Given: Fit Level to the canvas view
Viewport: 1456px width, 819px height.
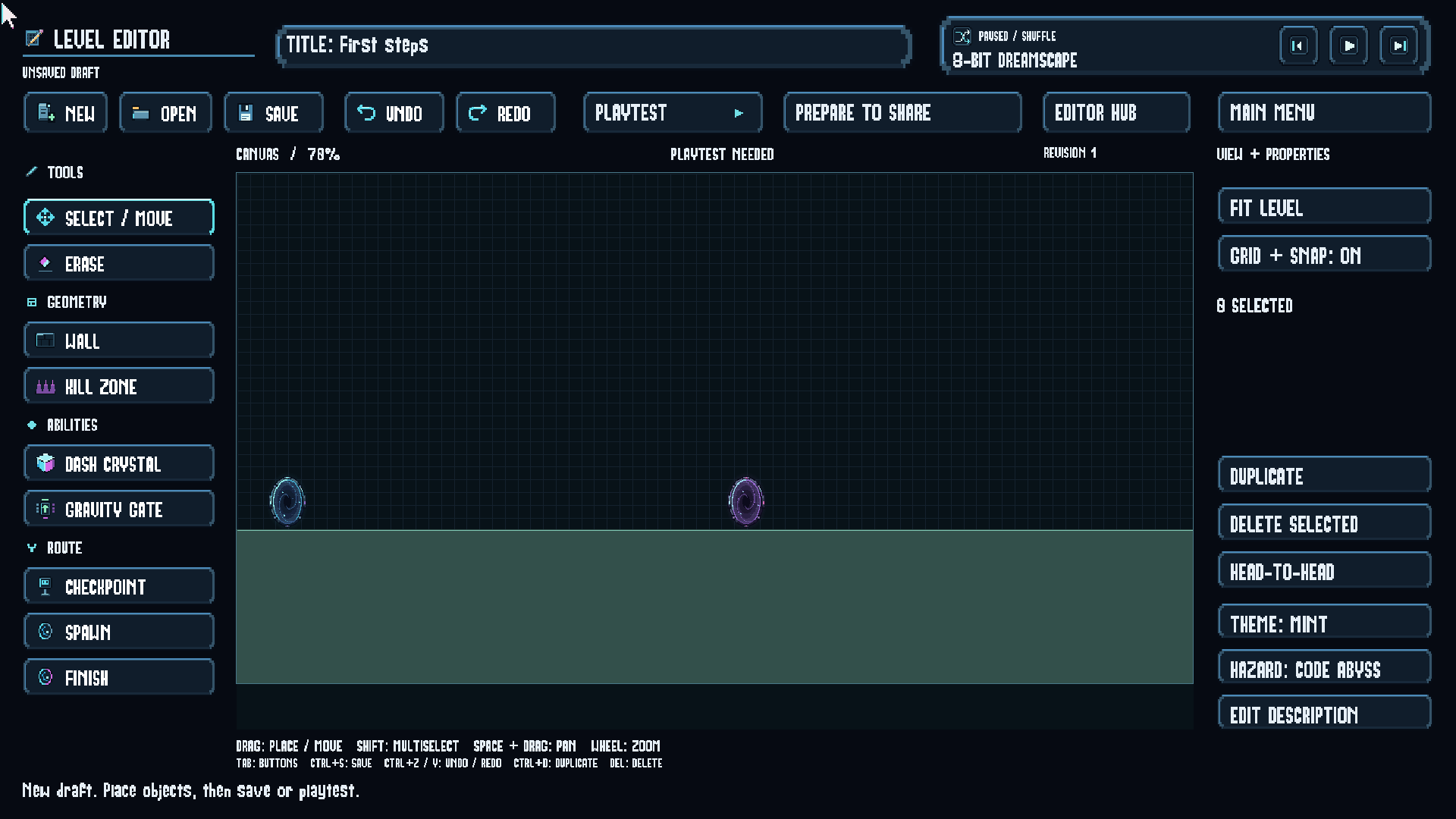Looking at the screenshot, I should point(1325,207).
